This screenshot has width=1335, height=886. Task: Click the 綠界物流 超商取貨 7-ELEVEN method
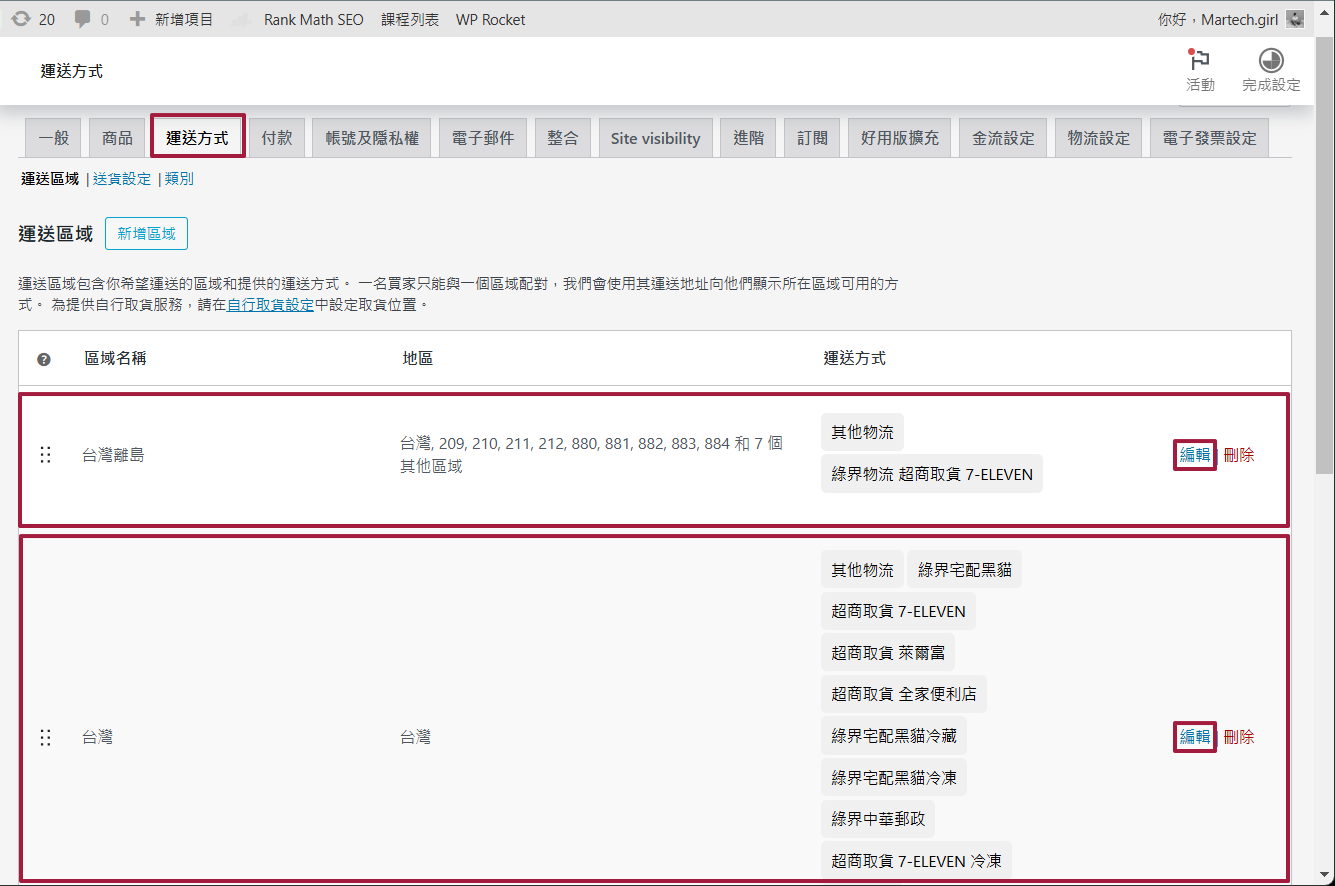pos(931,473)
